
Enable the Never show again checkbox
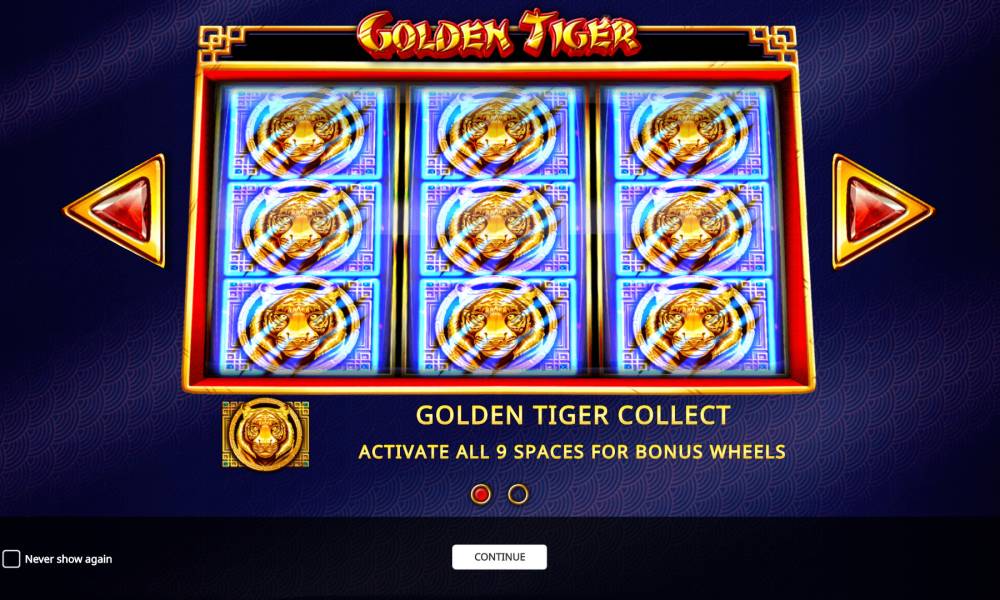tap(11, 559)
